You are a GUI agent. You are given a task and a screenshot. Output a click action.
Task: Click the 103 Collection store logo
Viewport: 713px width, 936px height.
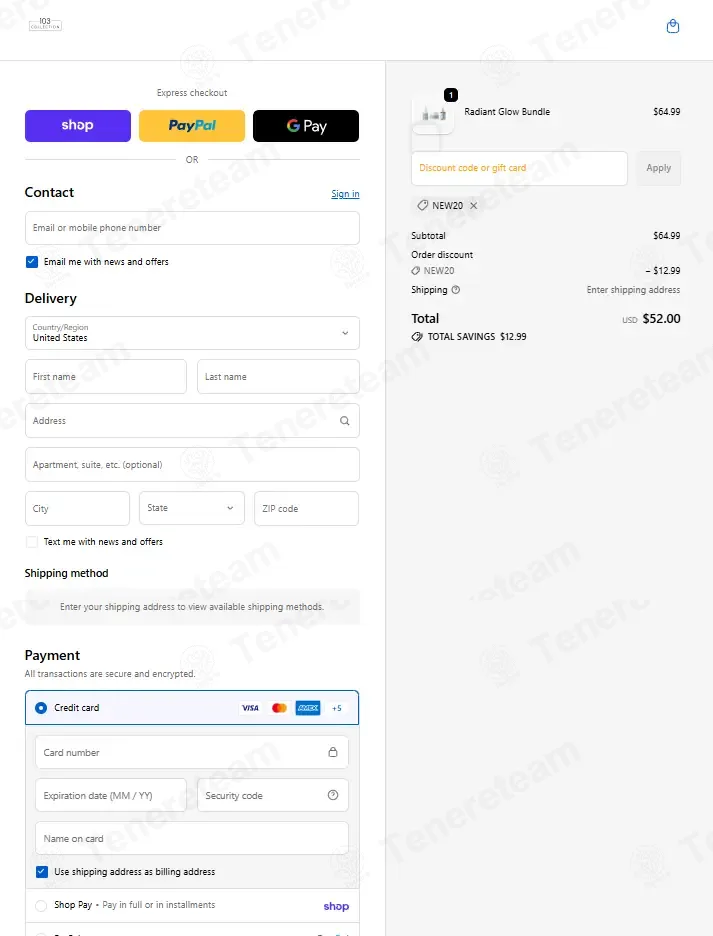coord(45,24)
